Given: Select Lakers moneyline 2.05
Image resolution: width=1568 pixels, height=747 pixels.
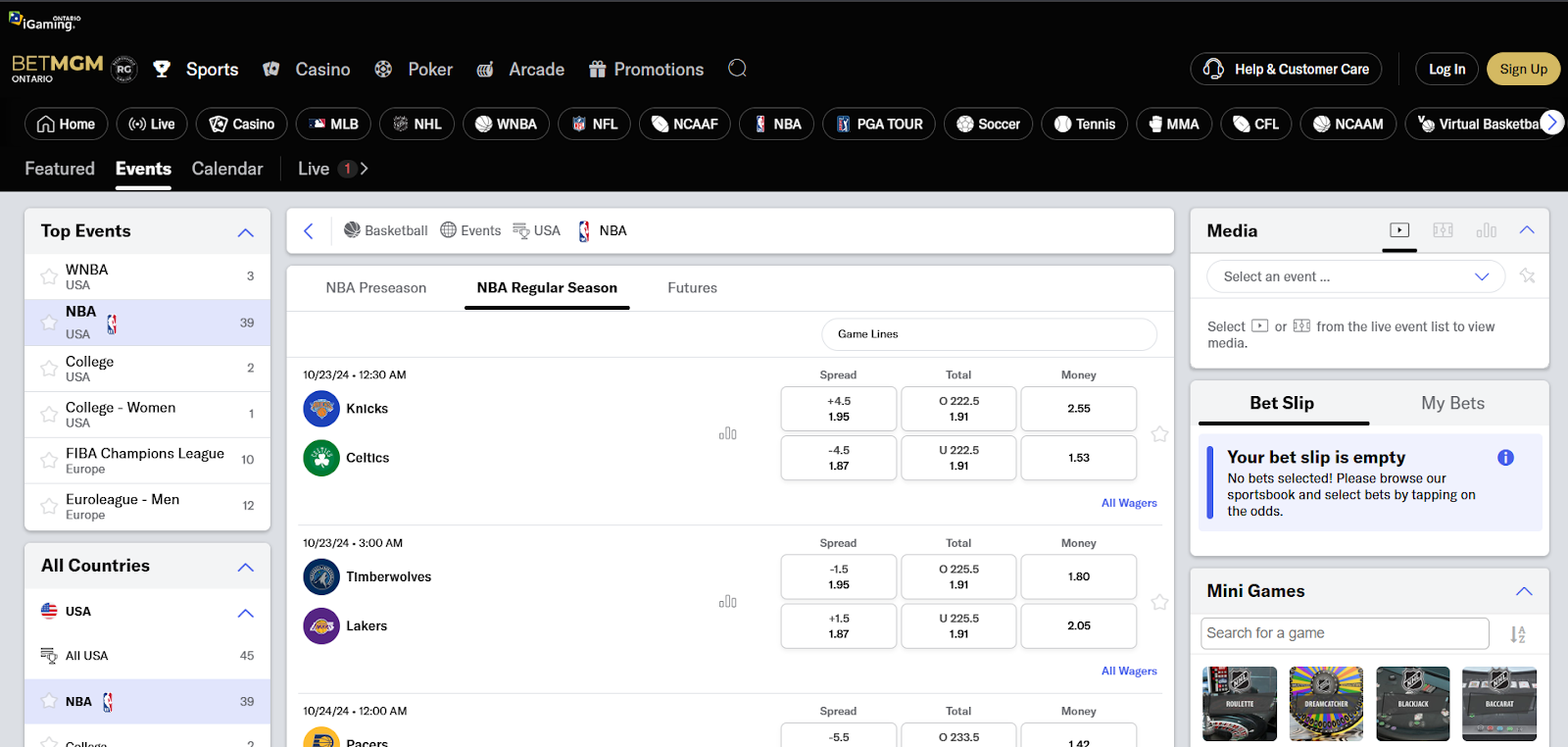Looking at the screenshot, I should coord(1079,625).
